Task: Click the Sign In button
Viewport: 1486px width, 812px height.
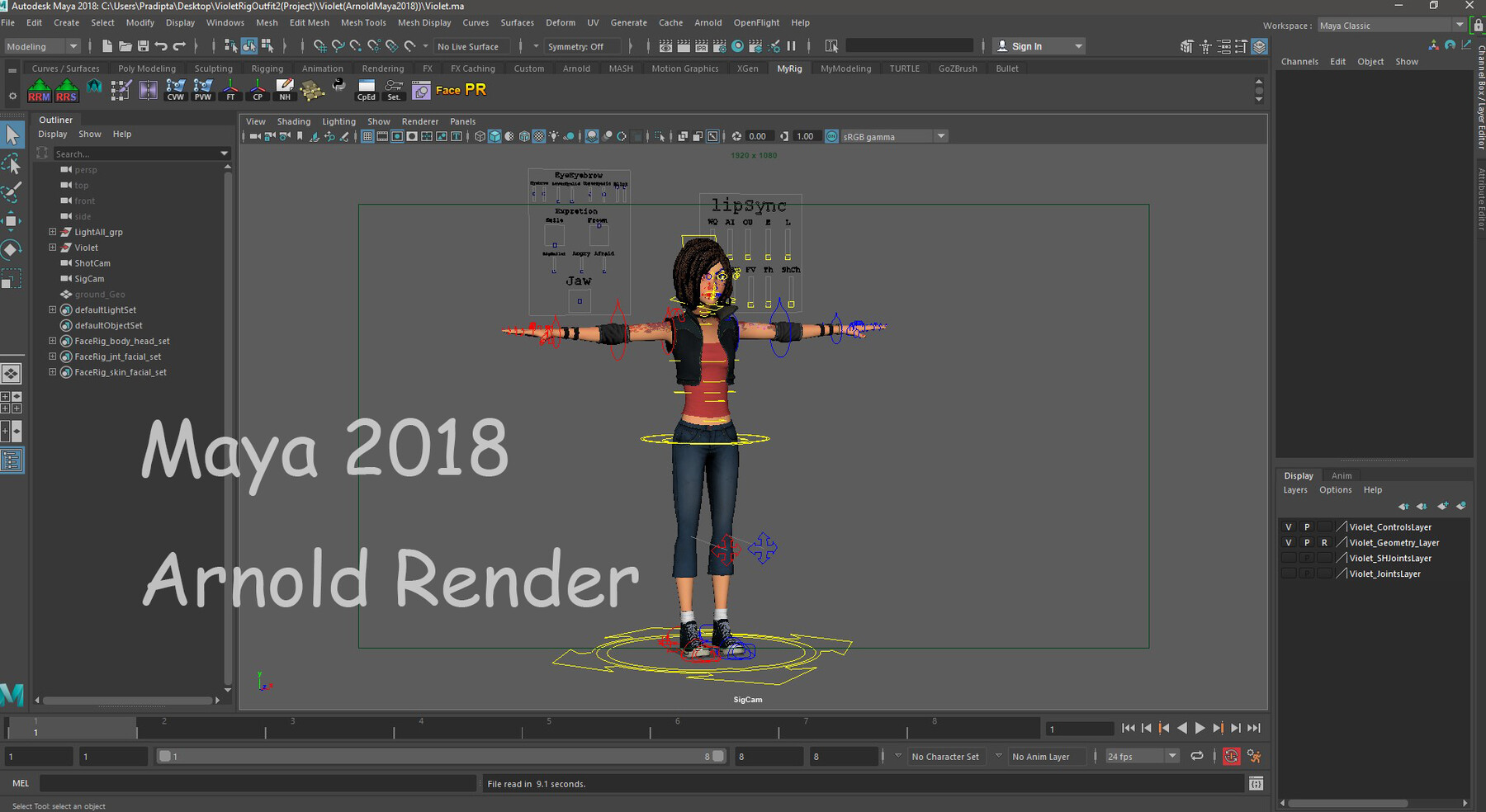Action: 1029,45
